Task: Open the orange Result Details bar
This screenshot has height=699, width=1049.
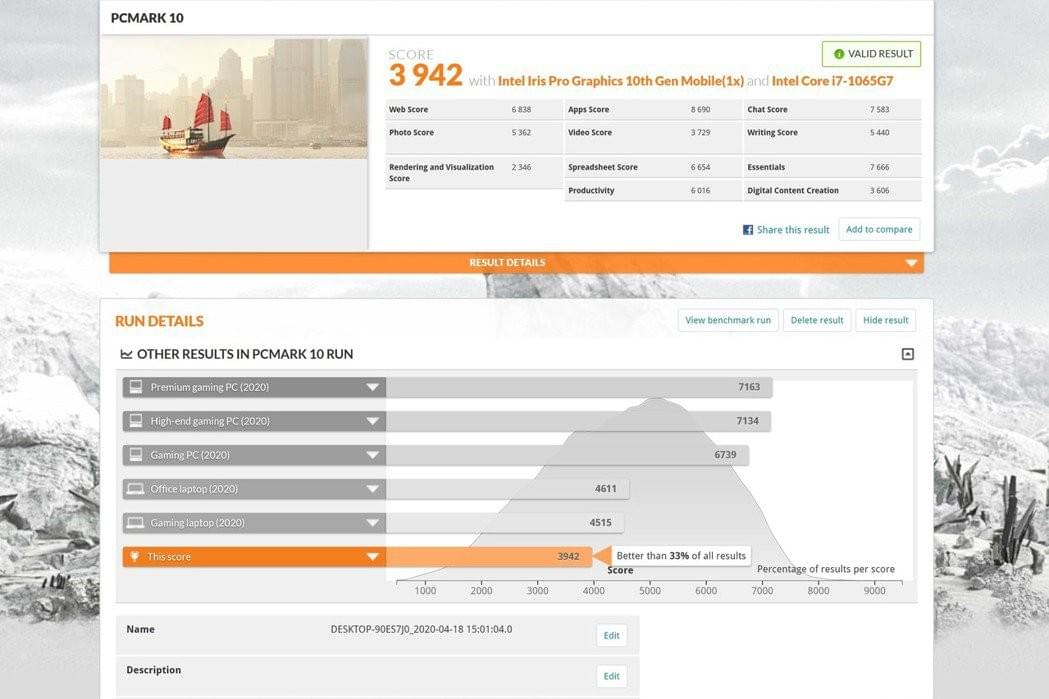Action: (x=516, y=263)
